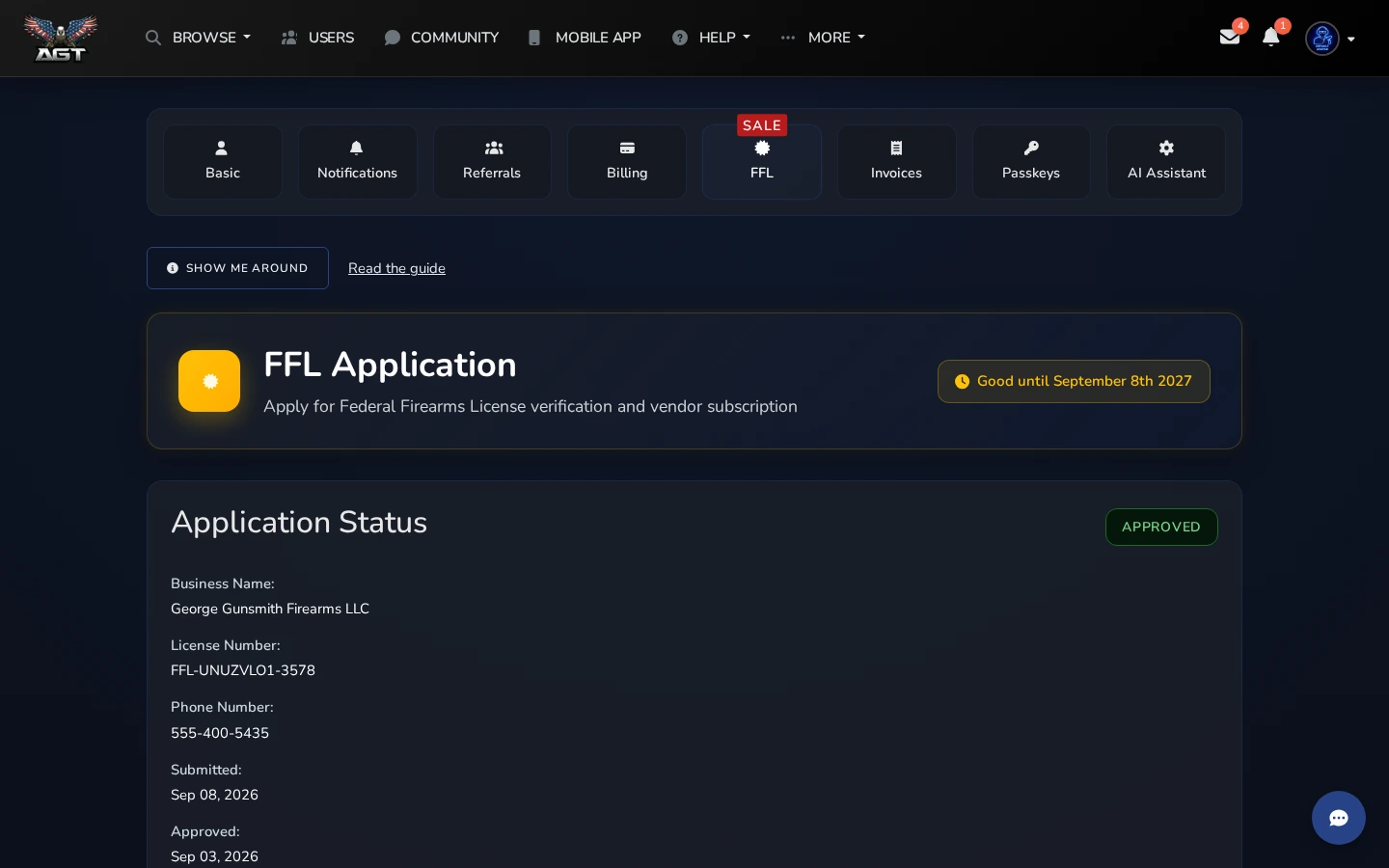1389x868 pixels.
Task: Open the Referrals tab
Action: pos(492,162)
